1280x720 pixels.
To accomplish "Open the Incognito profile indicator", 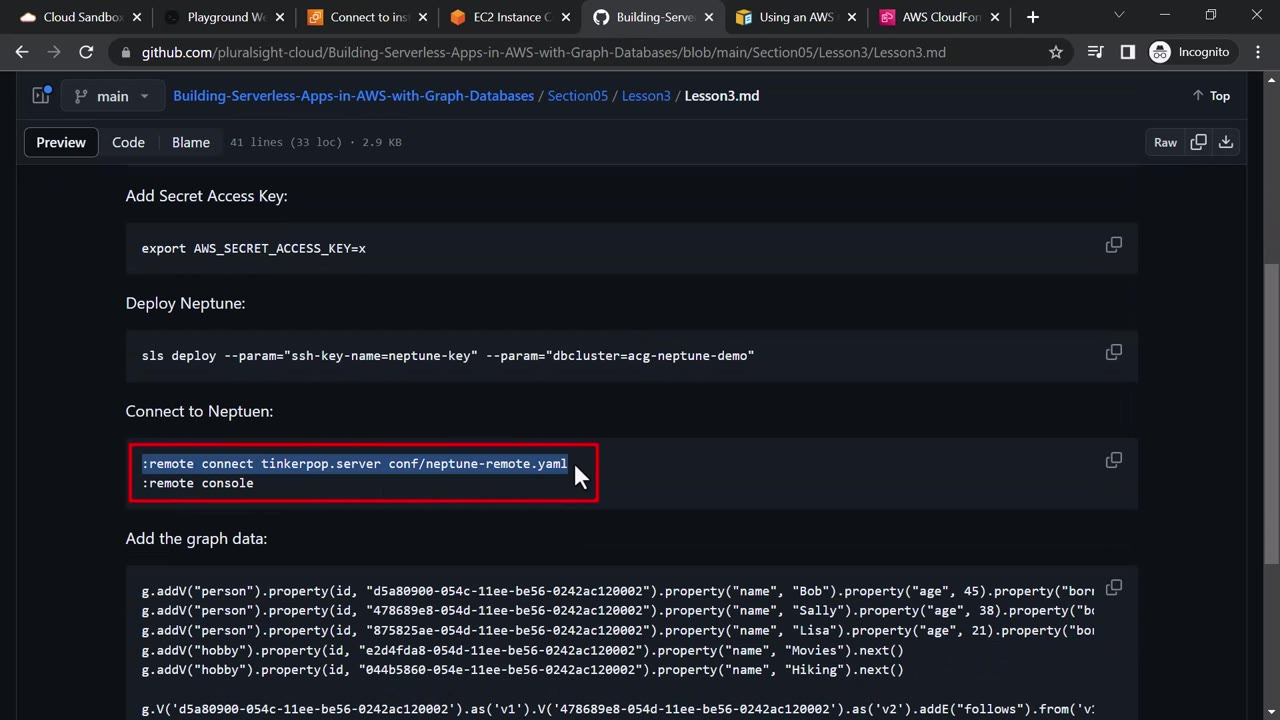I will [x=1190, y=52].
